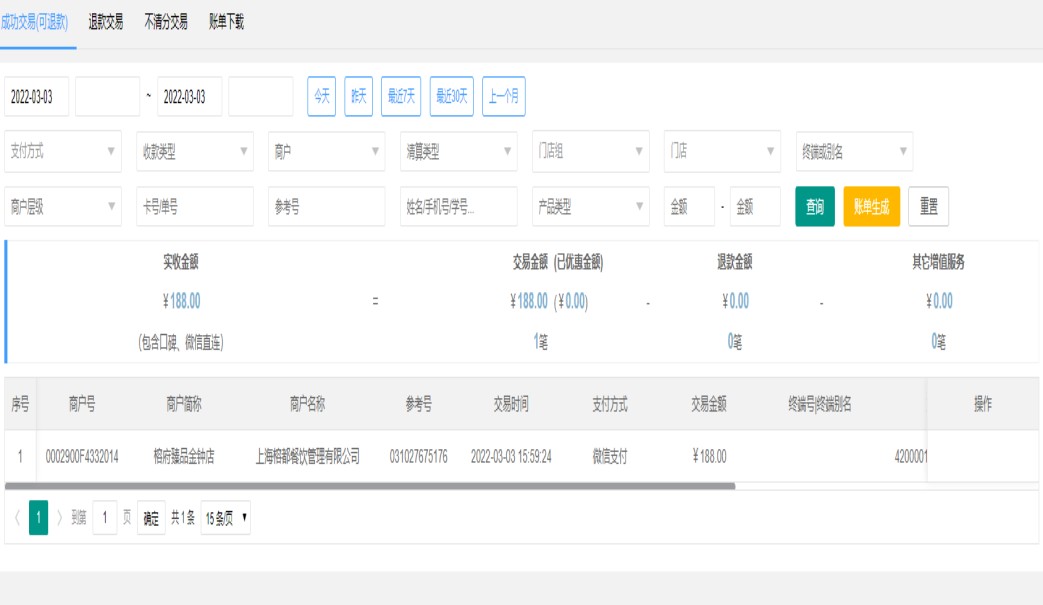Viewport: 1043px width, 605px height.
Task: Click the yellow 账单生成 button
Action: pos(871,207)
